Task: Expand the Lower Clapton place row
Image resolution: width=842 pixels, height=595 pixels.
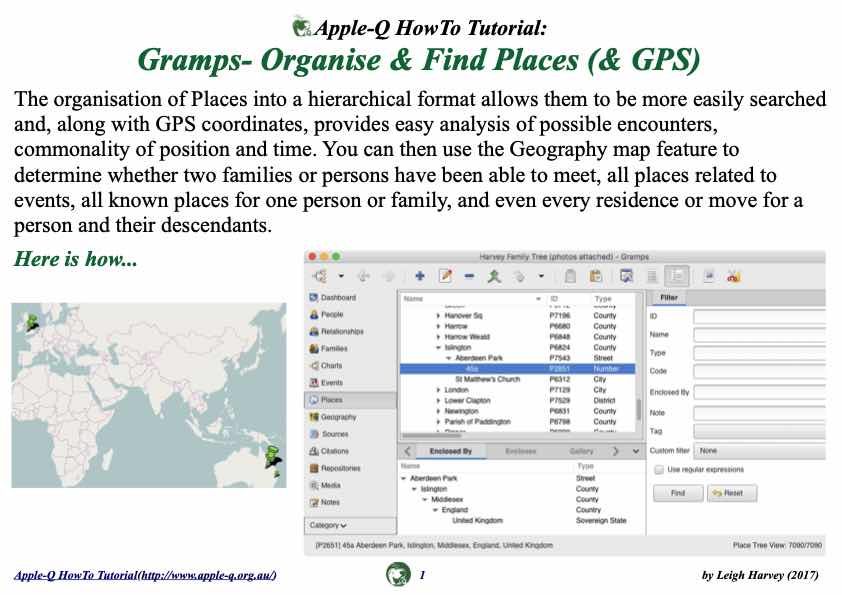Action: pyautogui.click(x=438, y=401)
